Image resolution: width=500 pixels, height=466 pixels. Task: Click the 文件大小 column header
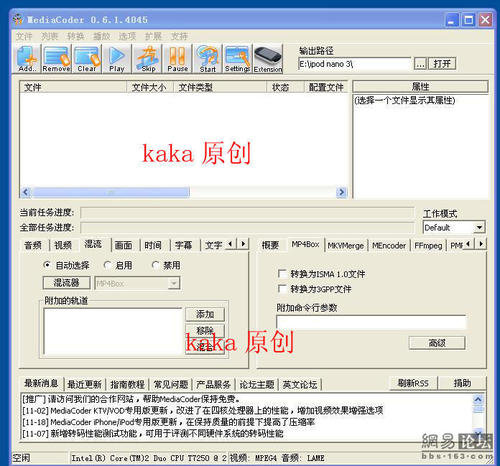[x=149, y=87]
